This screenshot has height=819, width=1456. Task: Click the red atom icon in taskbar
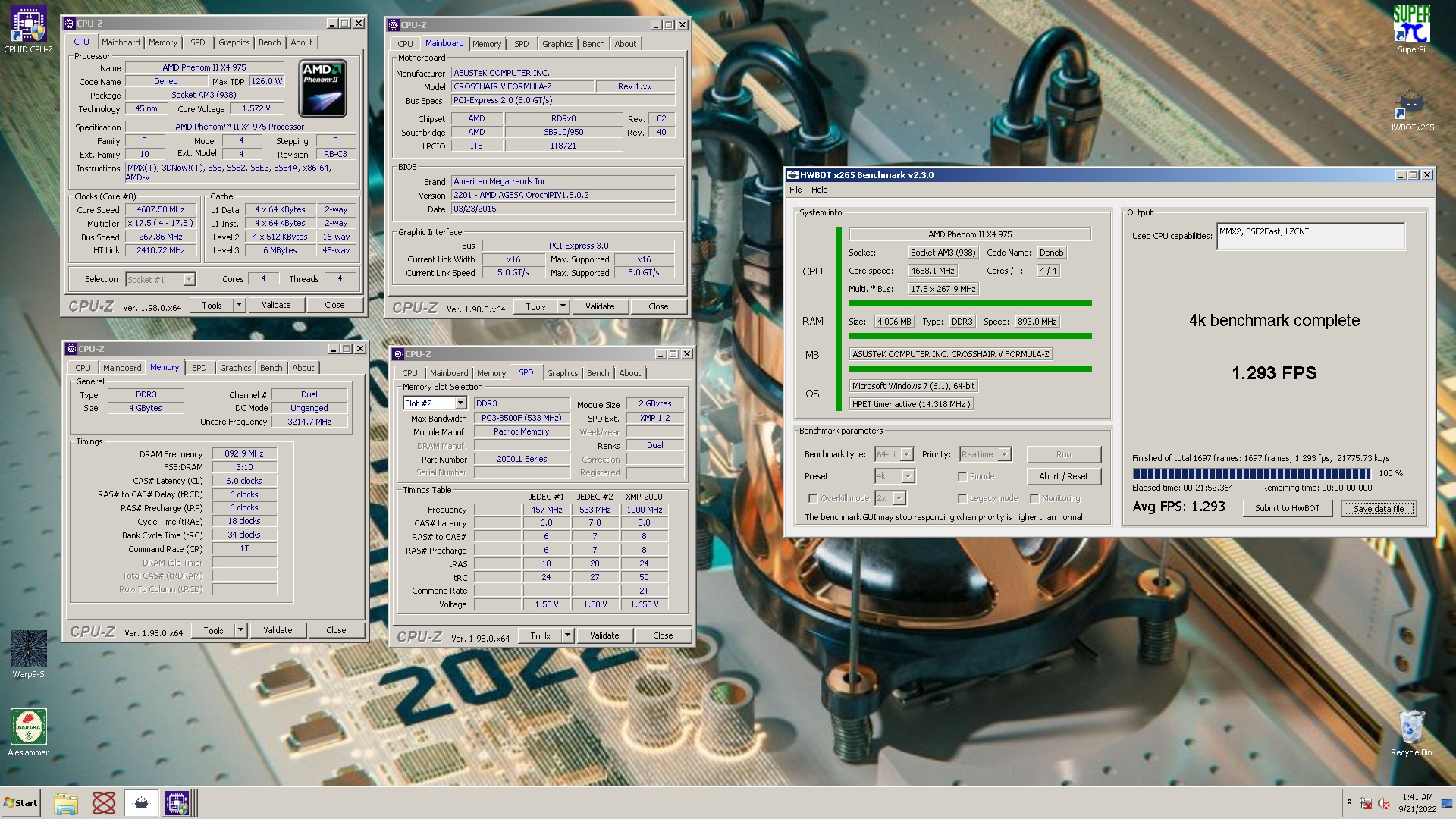point(103,803)
